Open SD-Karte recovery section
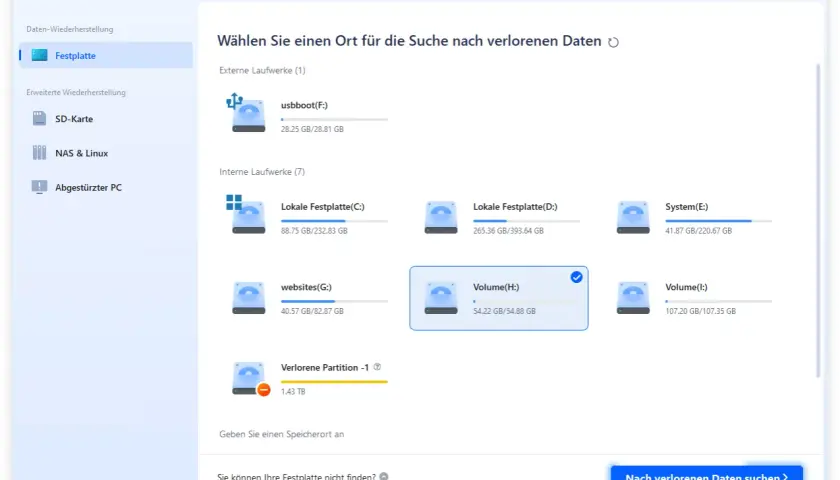 pyautogui.click(x=106, y=118)
